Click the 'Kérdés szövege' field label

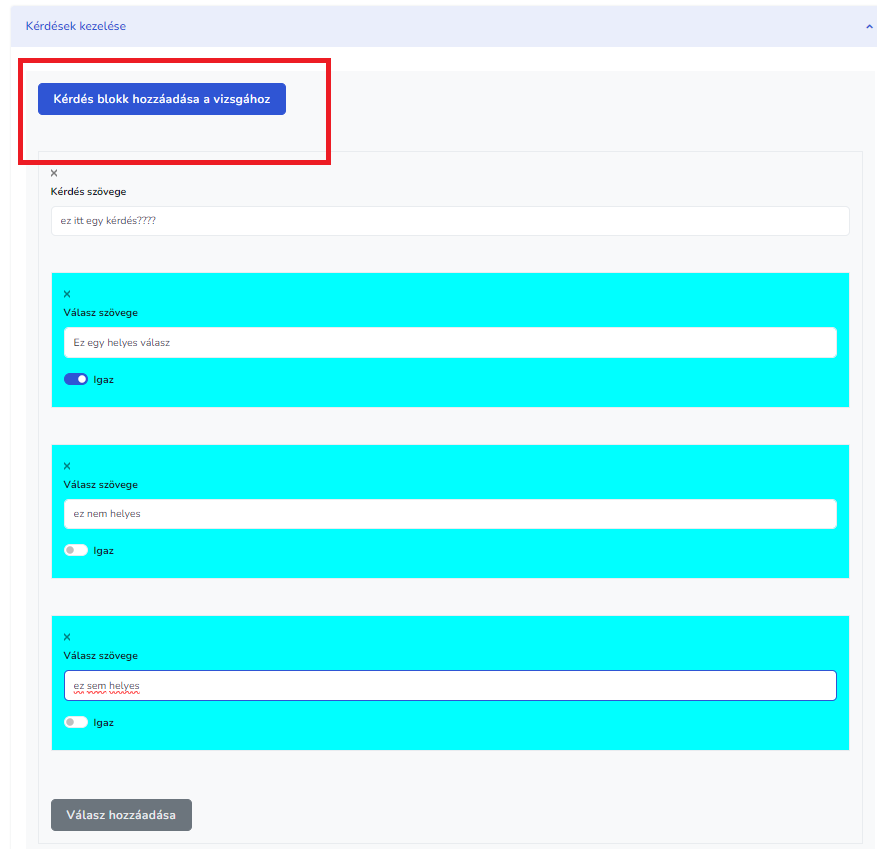[x=89, y=192]
